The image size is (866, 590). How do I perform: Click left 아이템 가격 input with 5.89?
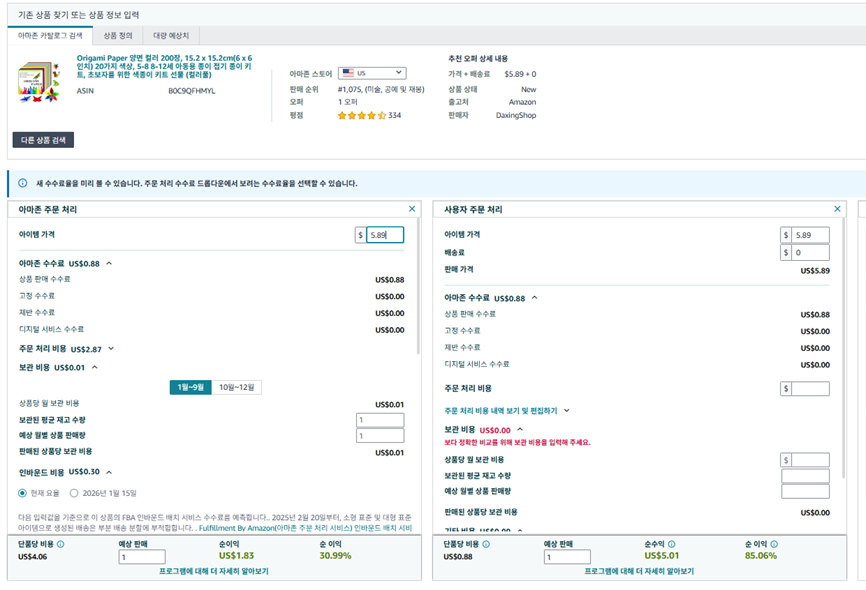pyautogui.click(x=385, y=235)
